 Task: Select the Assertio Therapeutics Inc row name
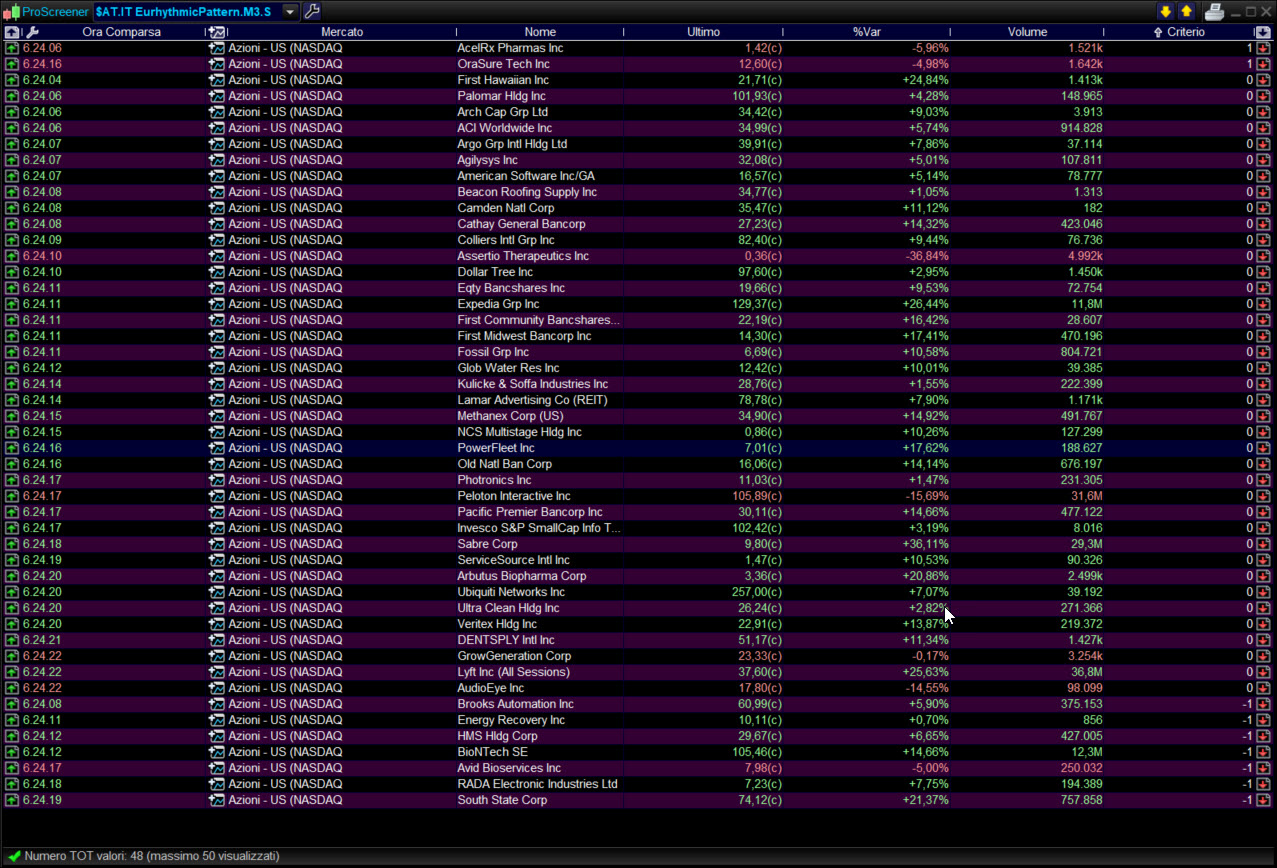pos(523,256)
